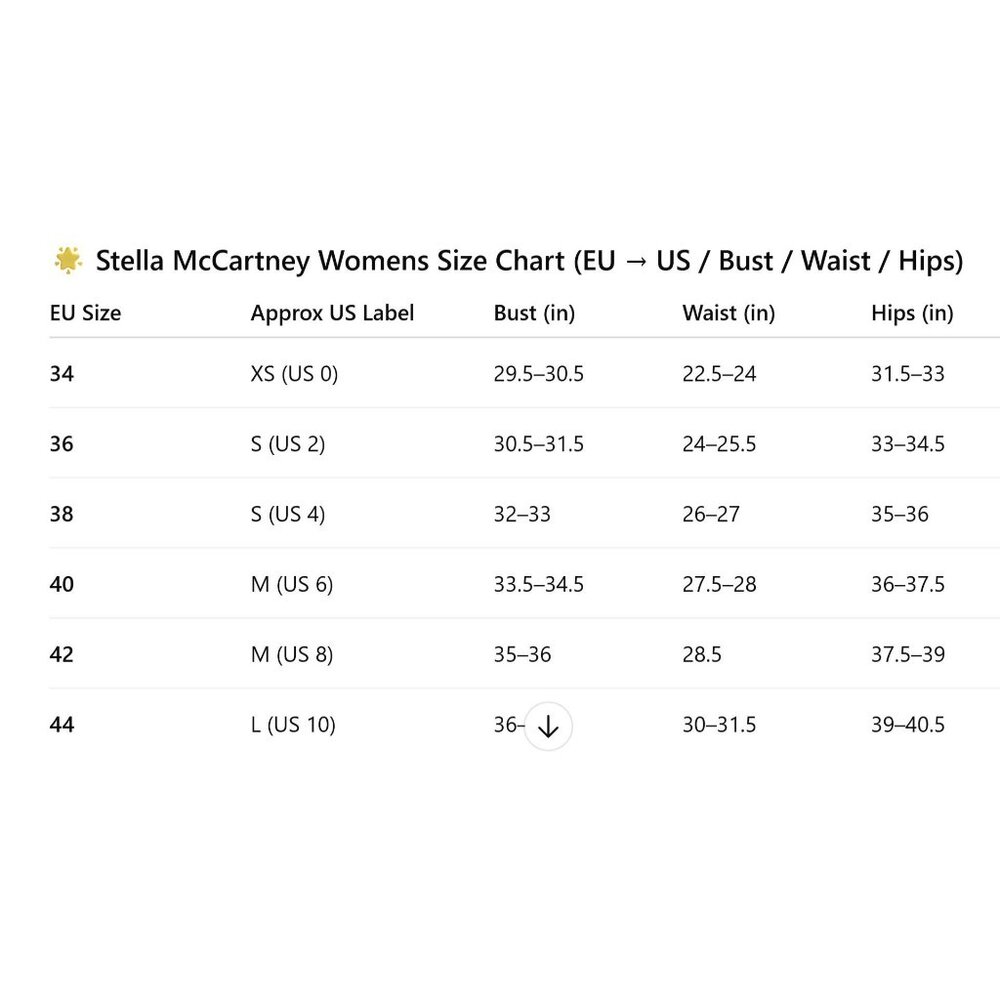Select EU size 42 row label
The image size is (1000, 1000).
(62, 654)
